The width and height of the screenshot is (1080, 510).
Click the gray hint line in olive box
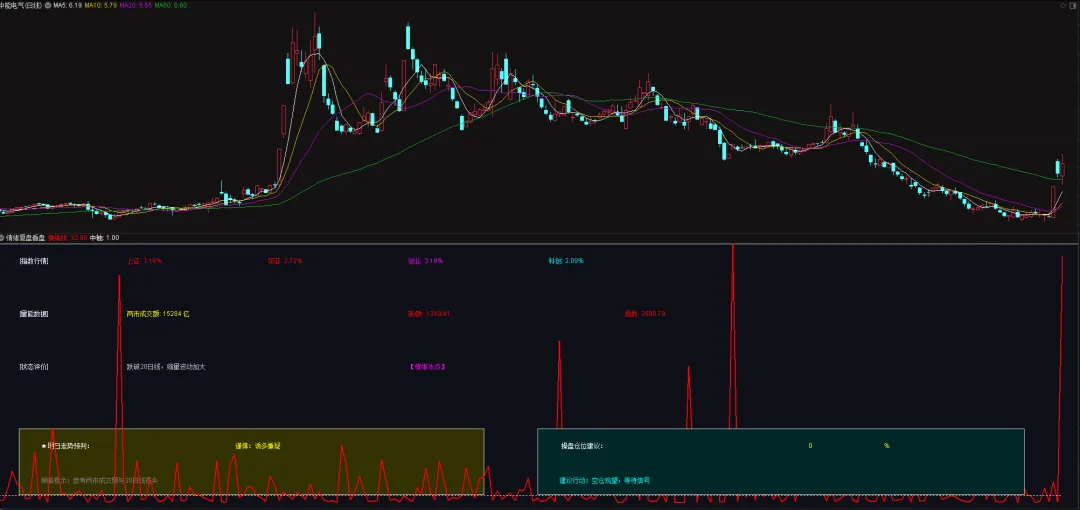(100, 480)
